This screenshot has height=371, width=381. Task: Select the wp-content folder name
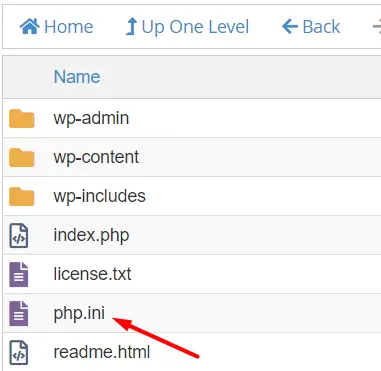pos(96,157)
